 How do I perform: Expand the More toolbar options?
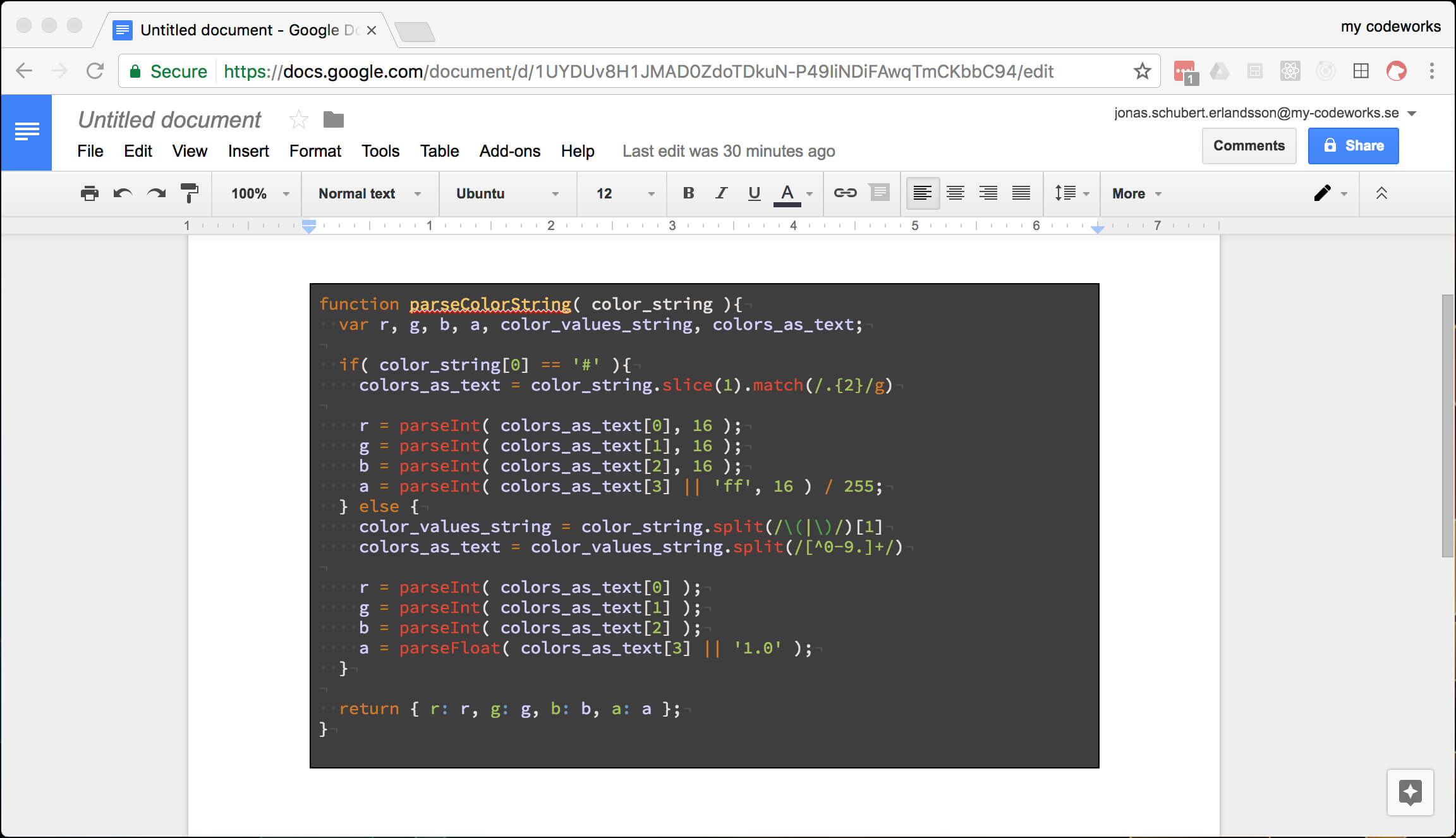coord(1137,193)
